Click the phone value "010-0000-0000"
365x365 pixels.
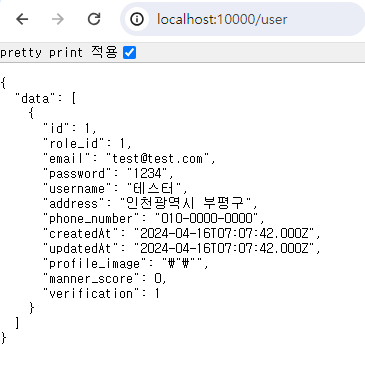pos(207,218)
